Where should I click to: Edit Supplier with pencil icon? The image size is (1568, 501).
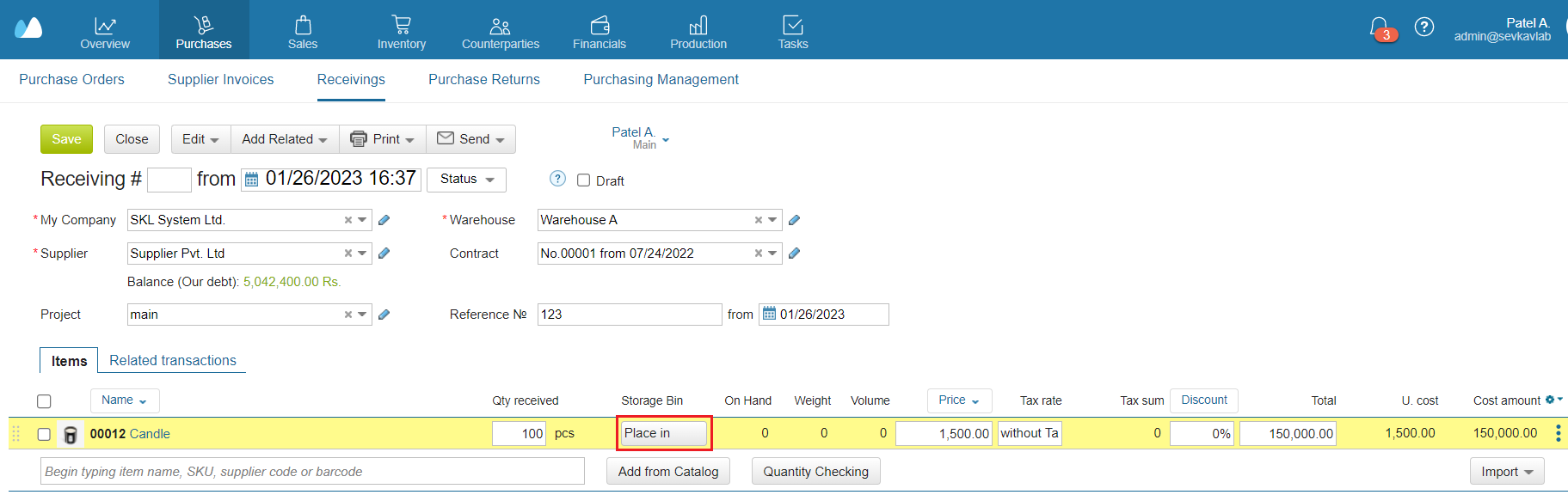click(x=384, y=254)
